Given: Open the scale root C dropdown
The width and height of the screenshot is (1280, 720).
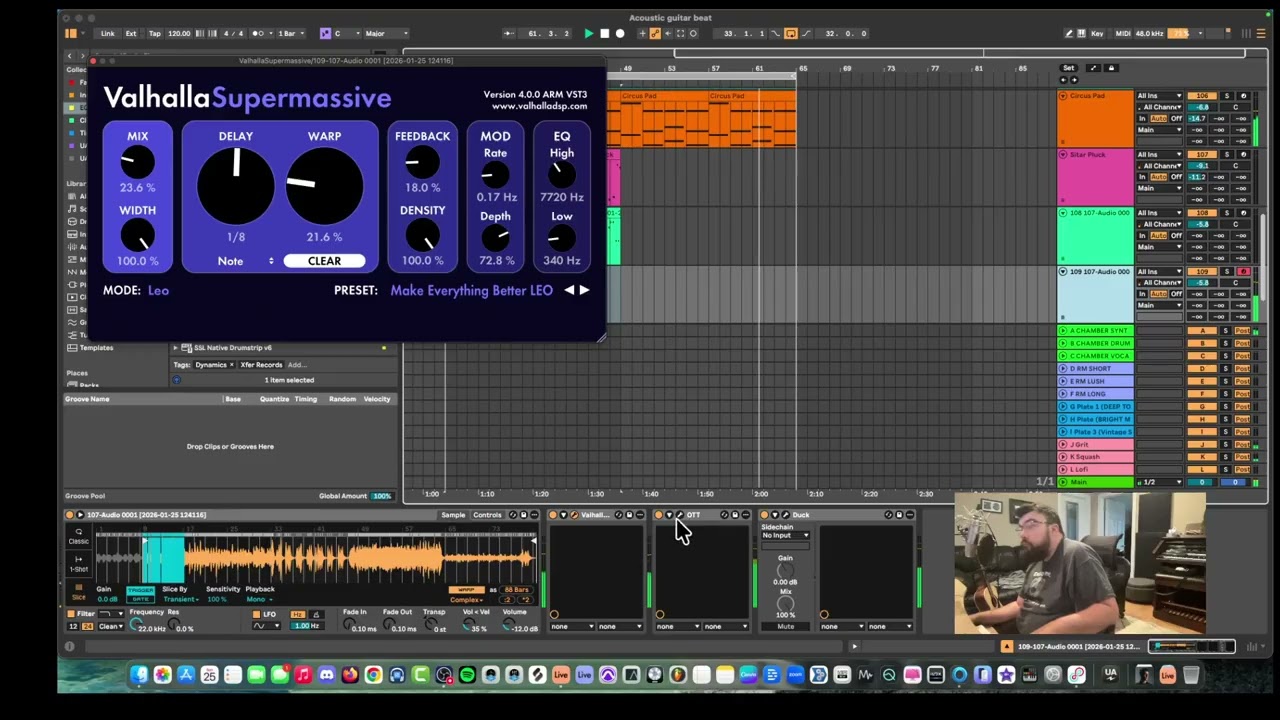Looking at the screenshot, I should point(344,33).
